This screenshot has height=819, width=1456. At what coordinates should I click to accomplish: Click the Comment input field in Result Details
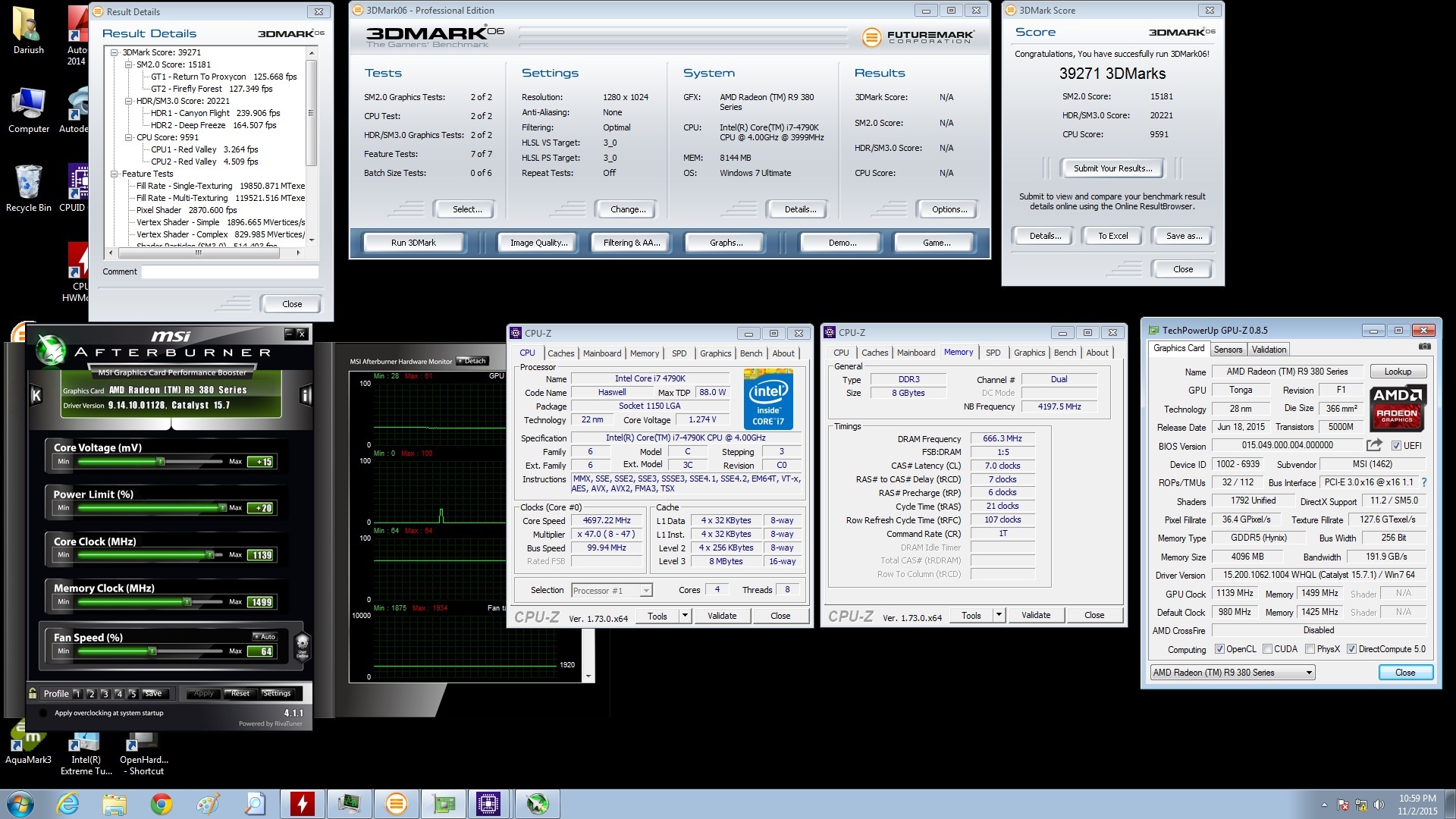(230, 271)
